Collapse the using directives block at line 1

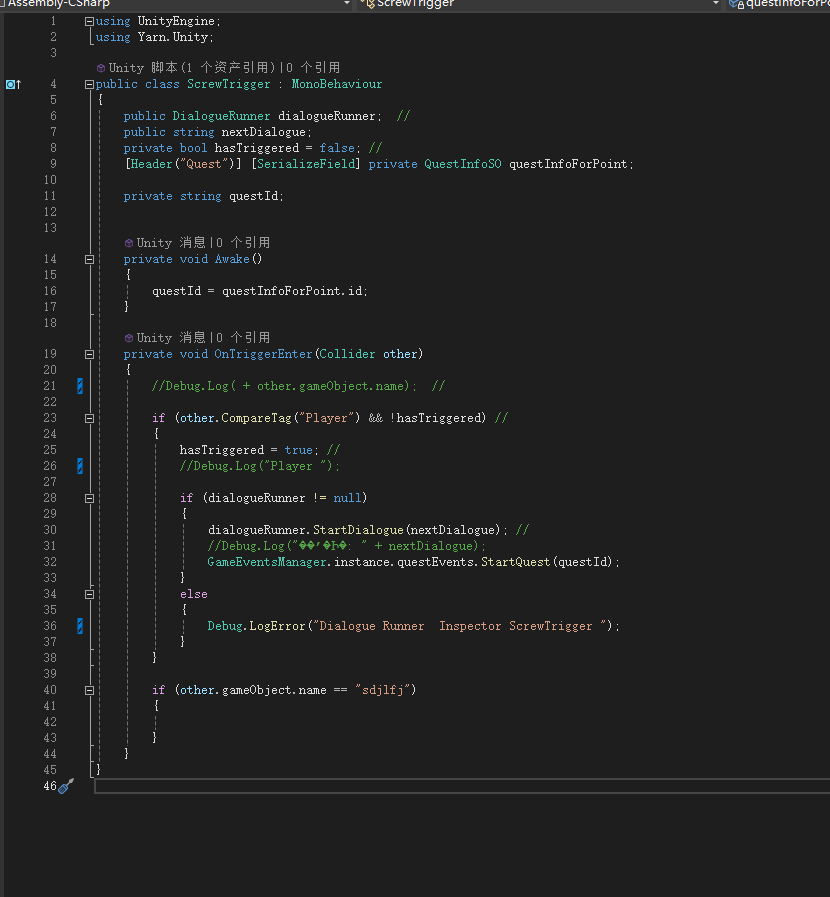tap(89, 21)
